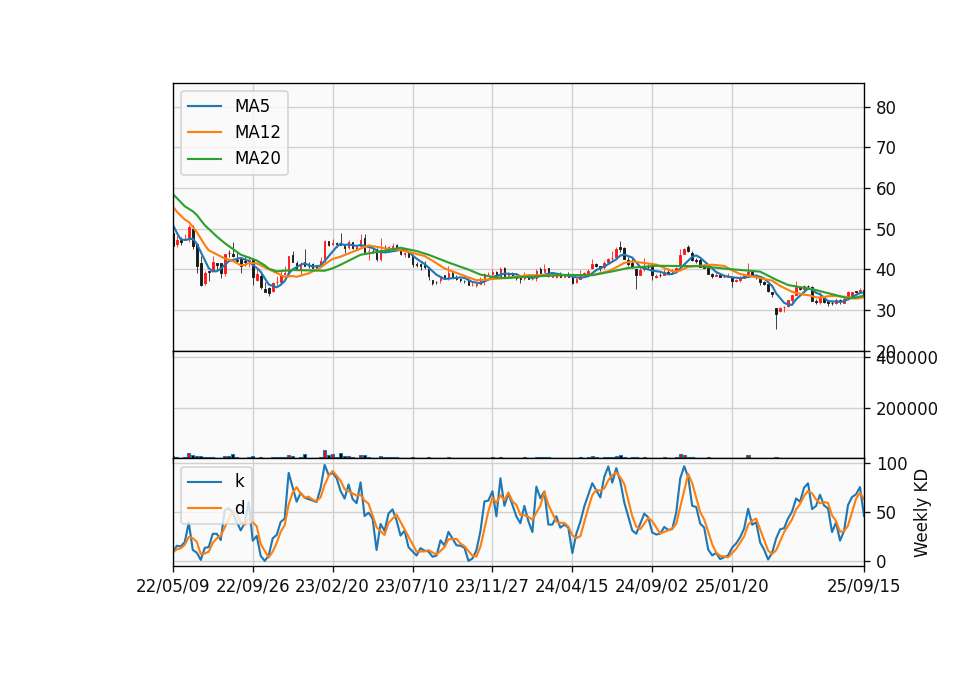Viewport: 960px width, 690px height.
Task: Click the 23/02/20 date label
Action: pos(332,586)
